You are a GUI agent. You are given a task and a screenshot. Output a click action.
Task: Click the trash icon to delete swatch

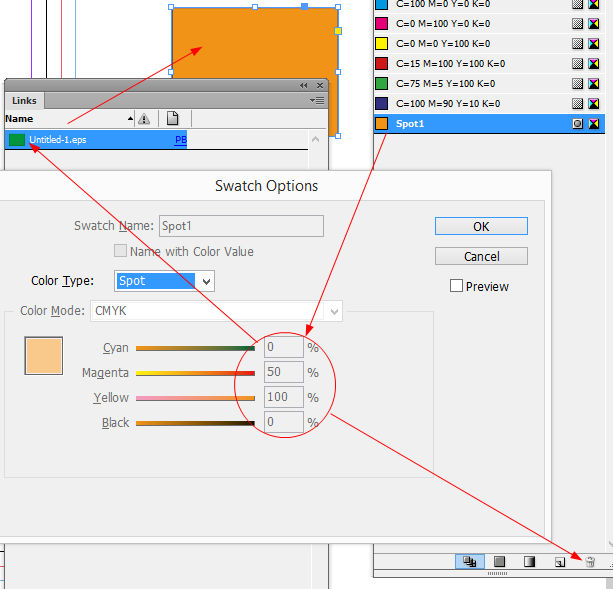590,562
